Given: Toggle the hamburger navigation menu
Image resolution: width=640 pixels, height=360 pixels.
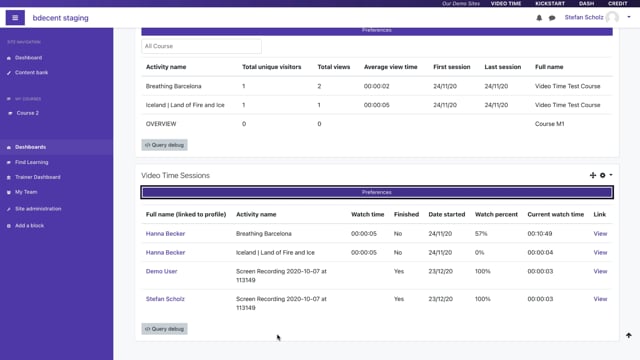Looking at the screenshot, I should (x=15, y=18).
